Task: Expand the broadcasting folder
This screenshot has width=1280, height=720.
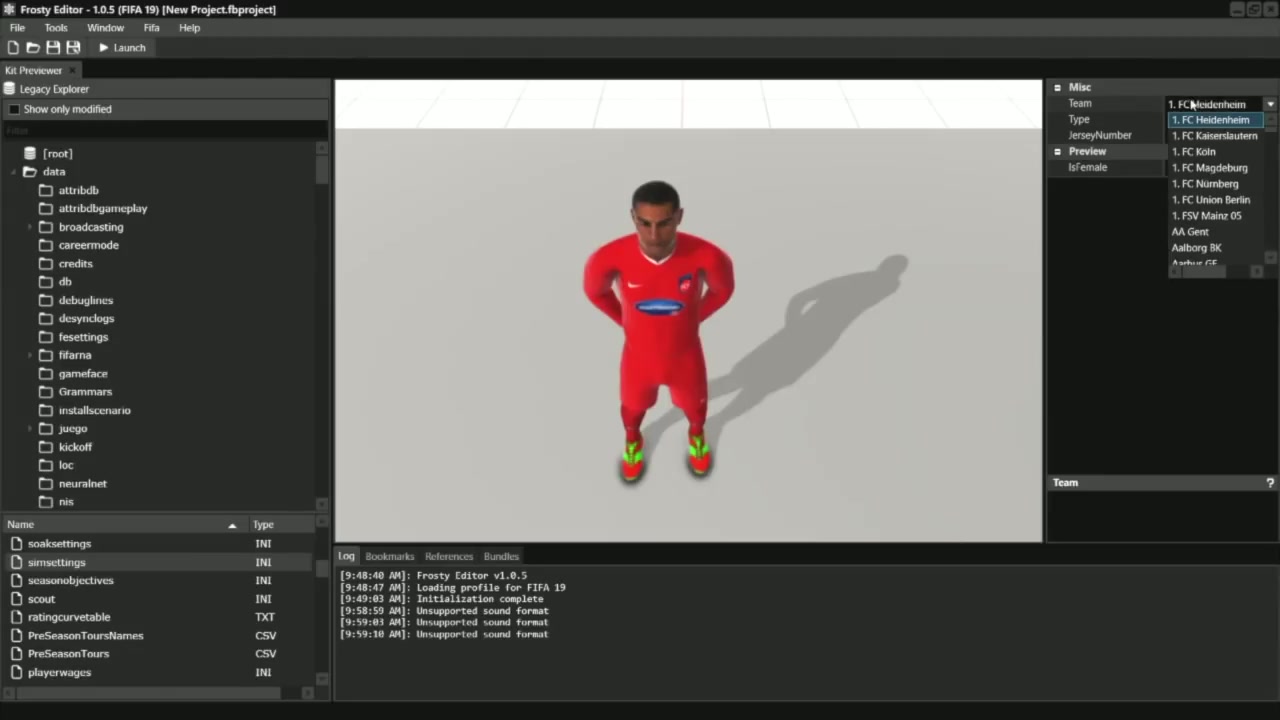Action: [31, 227]
